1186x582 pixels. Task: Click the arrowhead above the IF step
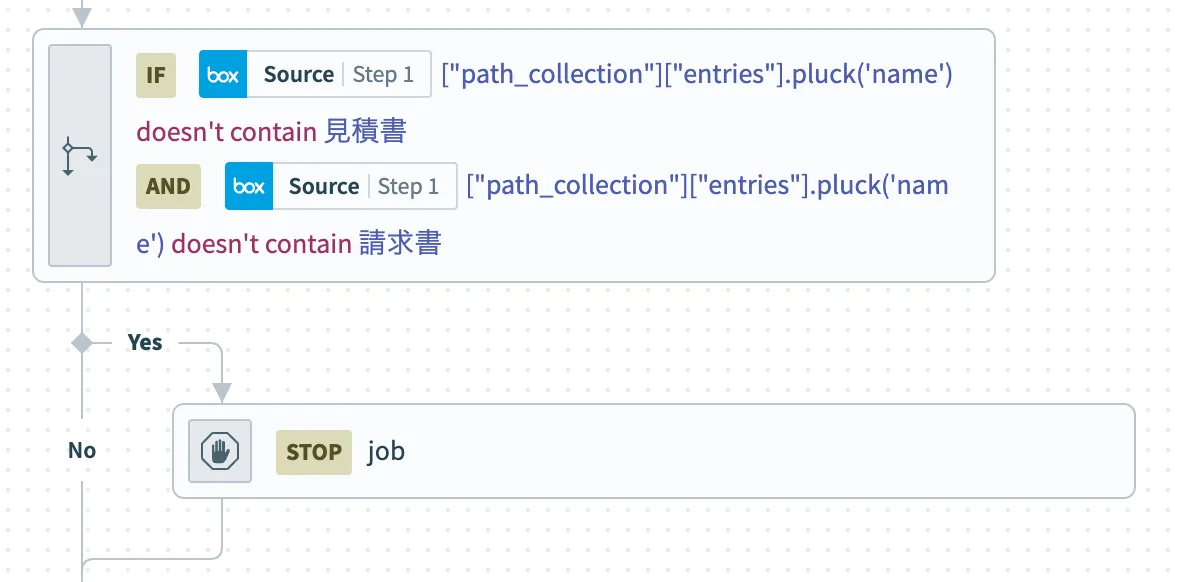click(x=82, y=17)
